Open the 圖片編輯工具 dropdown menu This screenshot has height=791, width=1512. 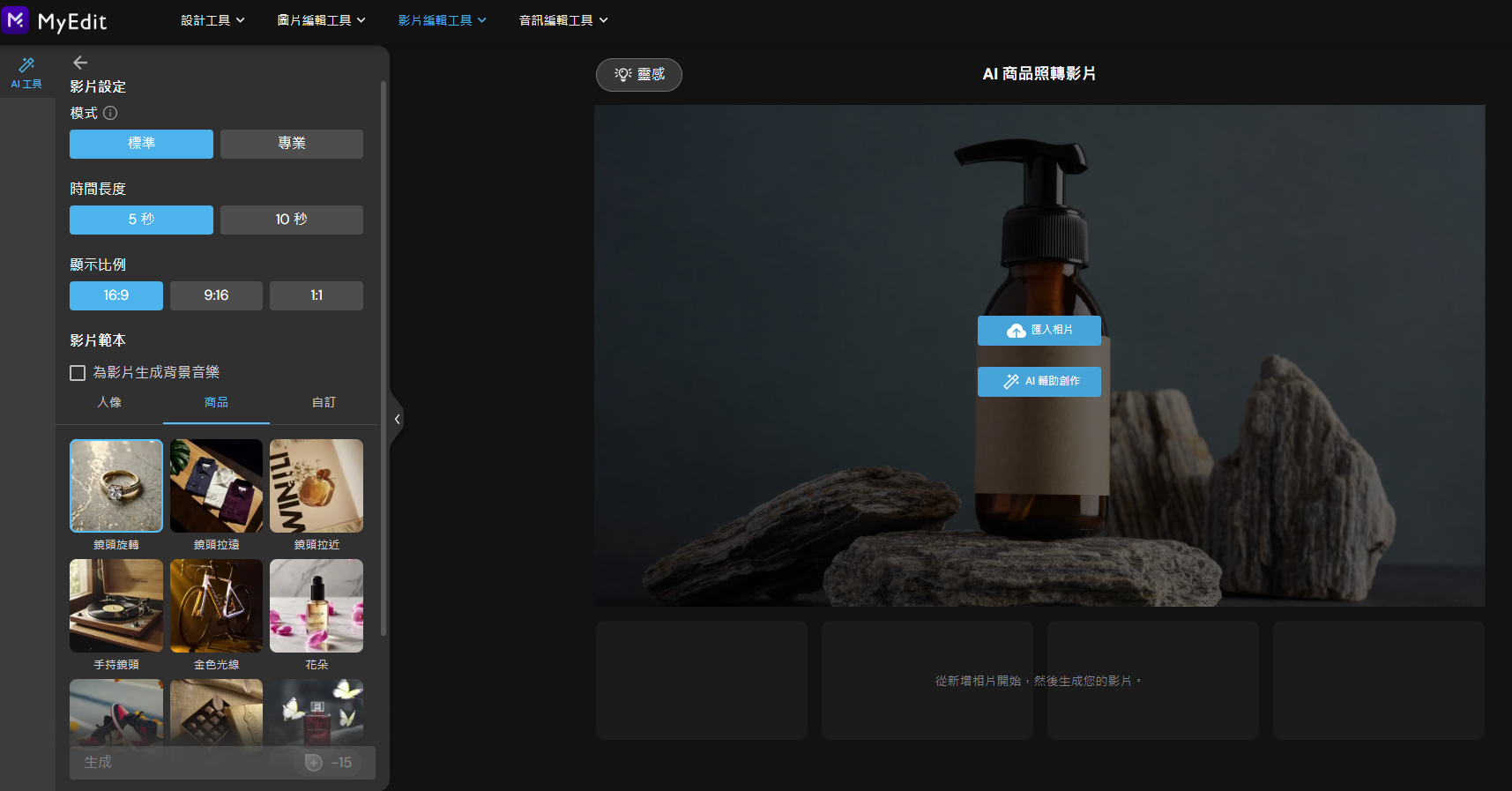click(x=321, y=20)
